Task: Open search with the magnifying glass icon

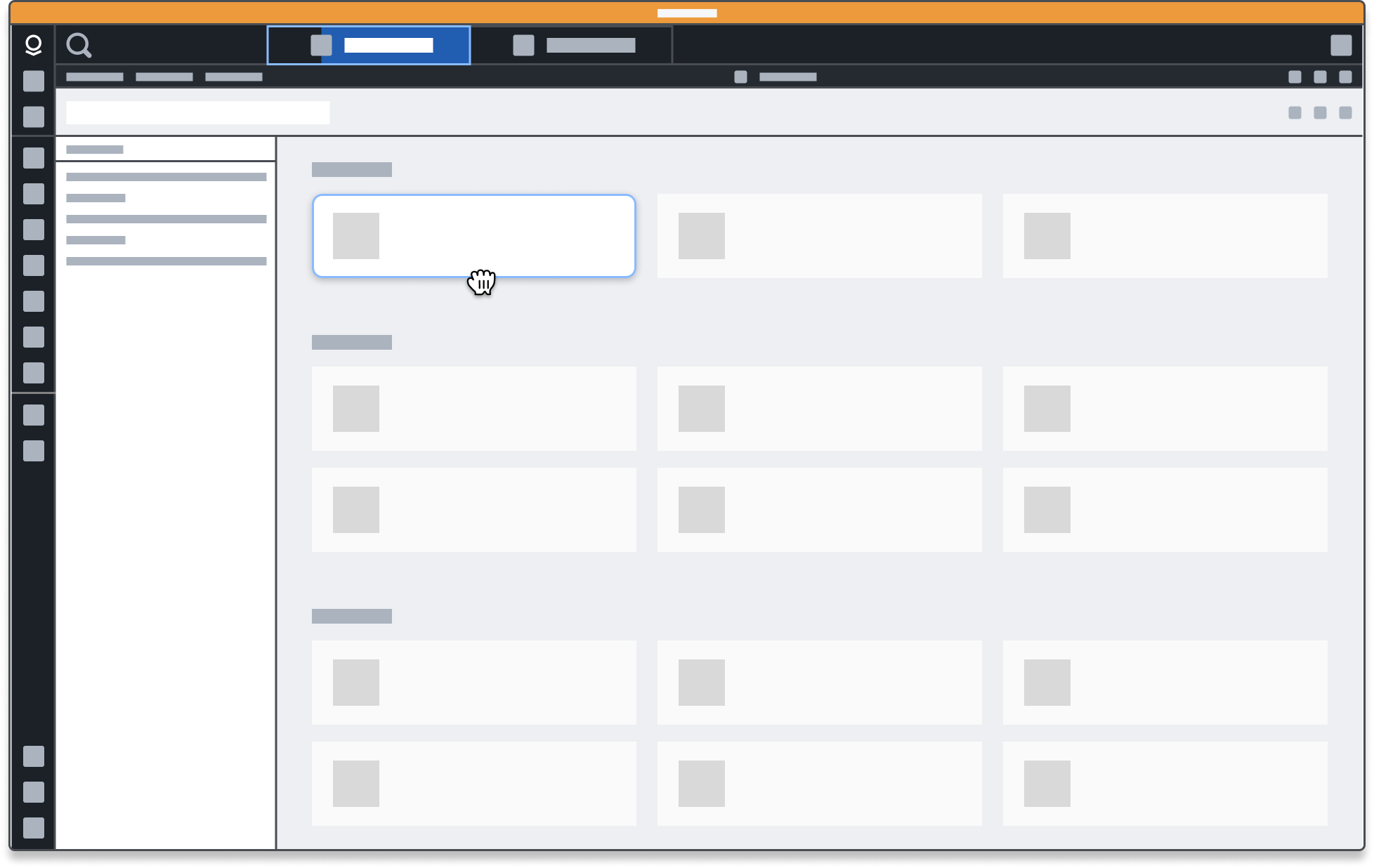Action: click(x=79, y=46)
